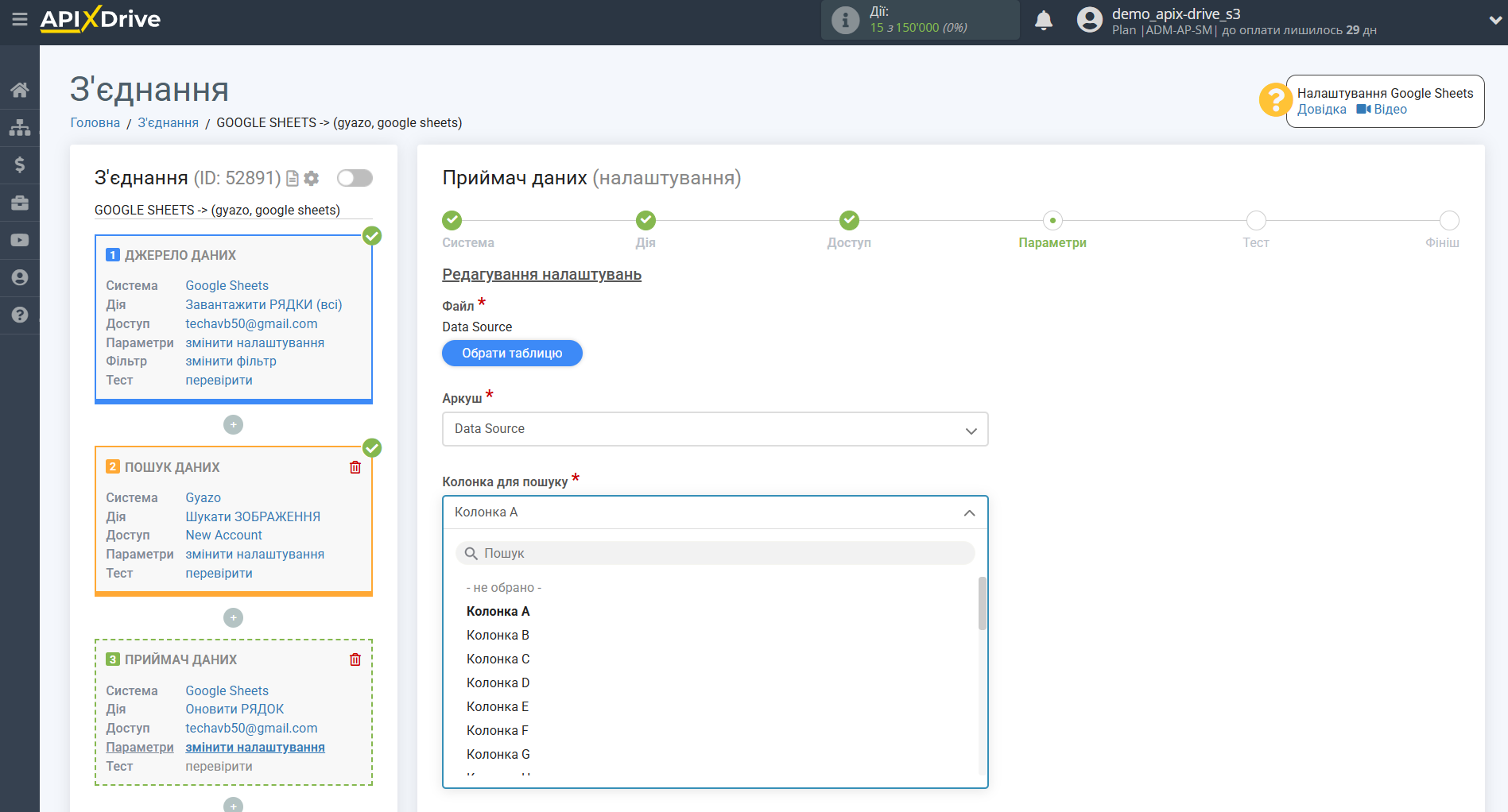
Task: Click the Пошук search field
Action: 715,553
